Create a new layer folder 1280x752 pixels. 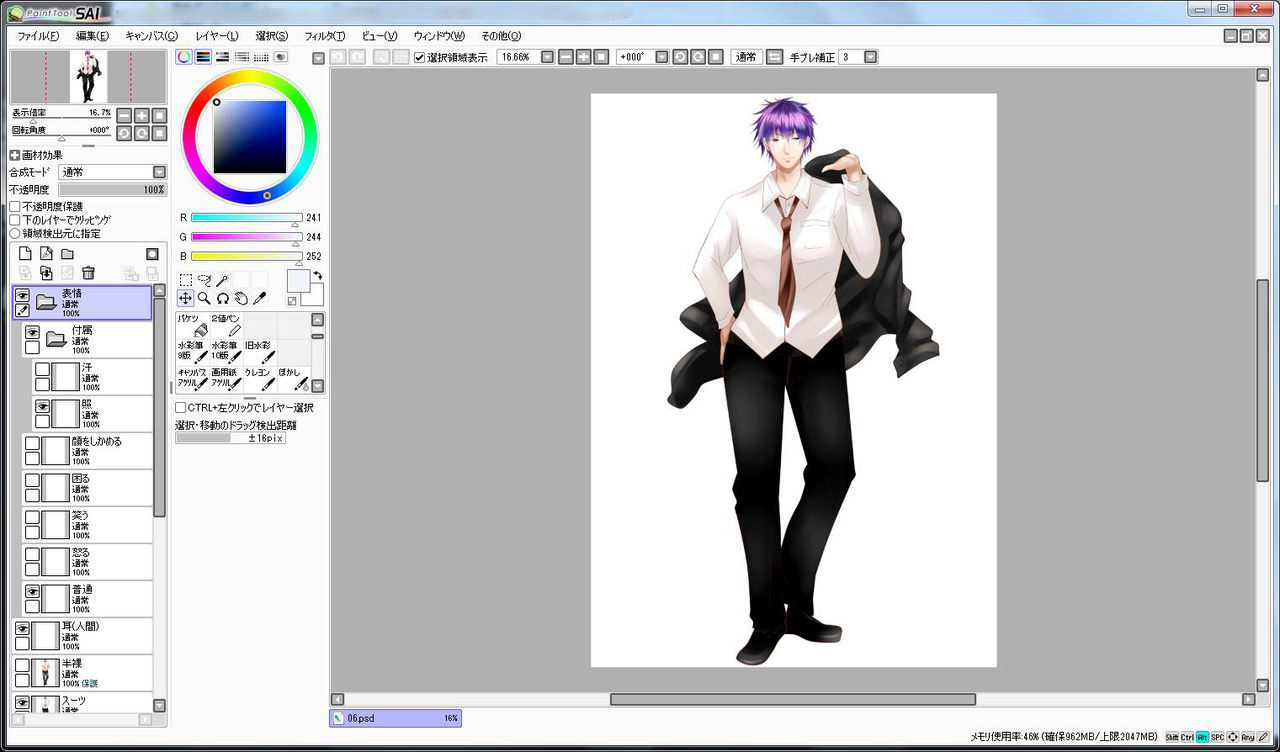coord(67,254)
